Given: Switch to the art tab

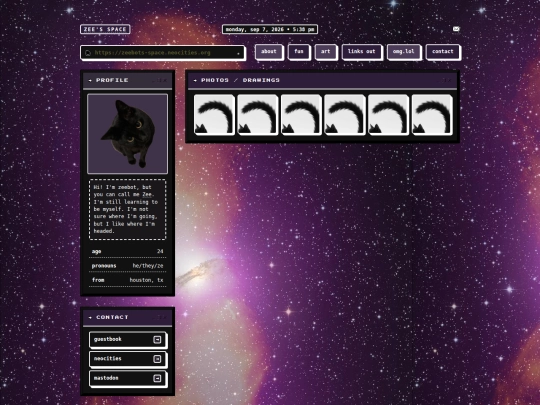Looking at the screenshot, I should pos(326,52).
